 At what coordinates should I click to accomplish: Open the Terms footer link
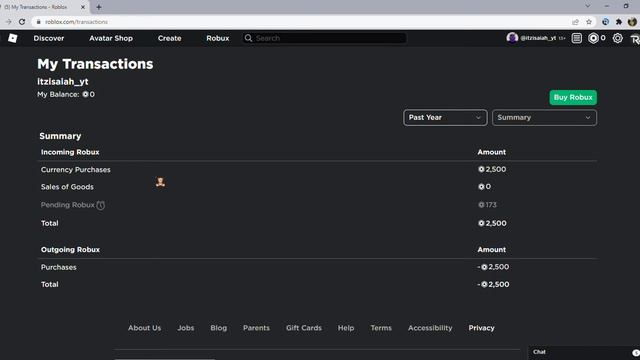tap(381, 328)
